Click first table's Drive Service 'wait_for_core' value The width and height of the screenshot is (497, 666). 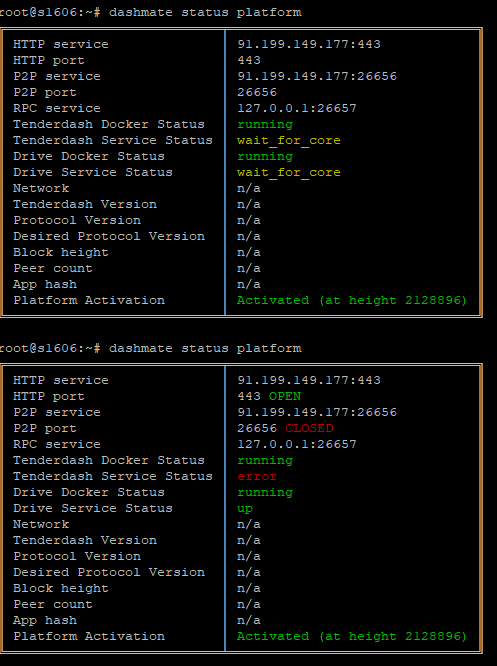(289, 172)
